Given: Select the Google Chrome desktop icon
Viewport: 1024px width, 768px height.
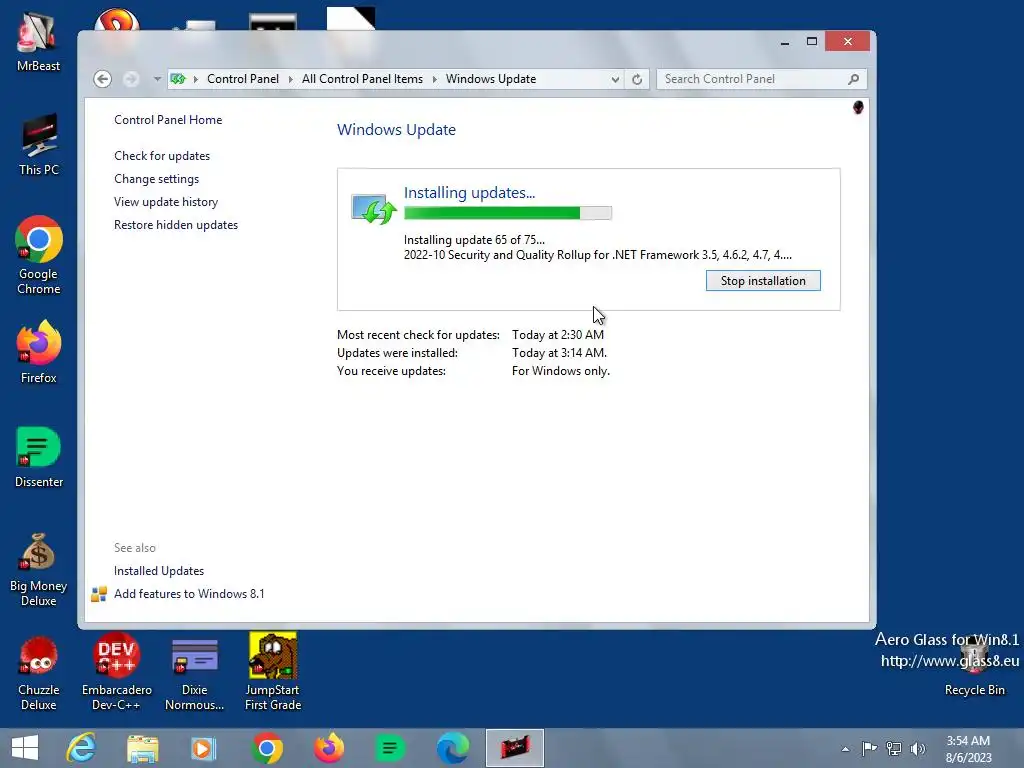Looking at the screenshot, I should 39,255.
